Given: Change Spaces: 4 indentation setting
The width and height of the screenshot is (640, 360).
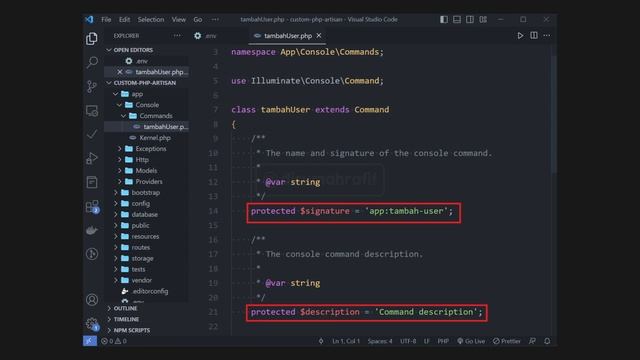Looking at the screenshot, I should coord(380,341).
